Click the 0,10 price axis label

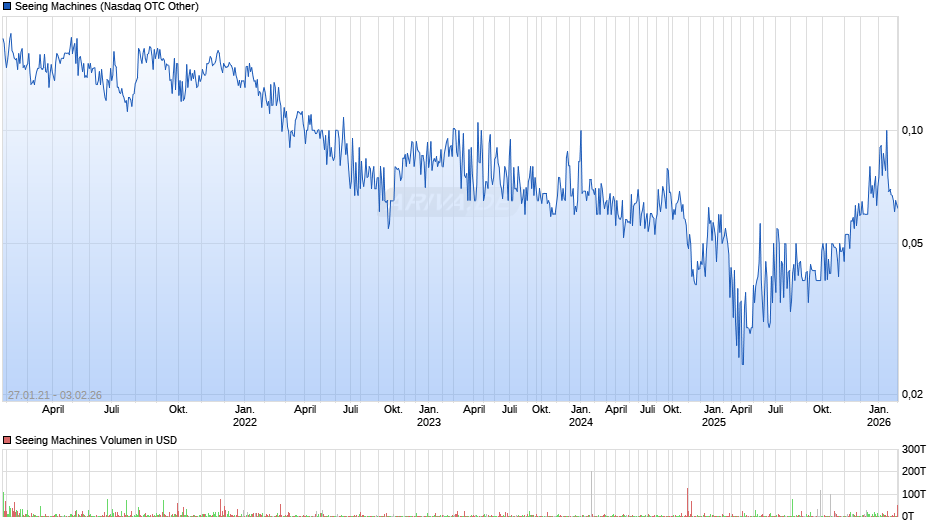pyautogui.click(x=912, y=130)
